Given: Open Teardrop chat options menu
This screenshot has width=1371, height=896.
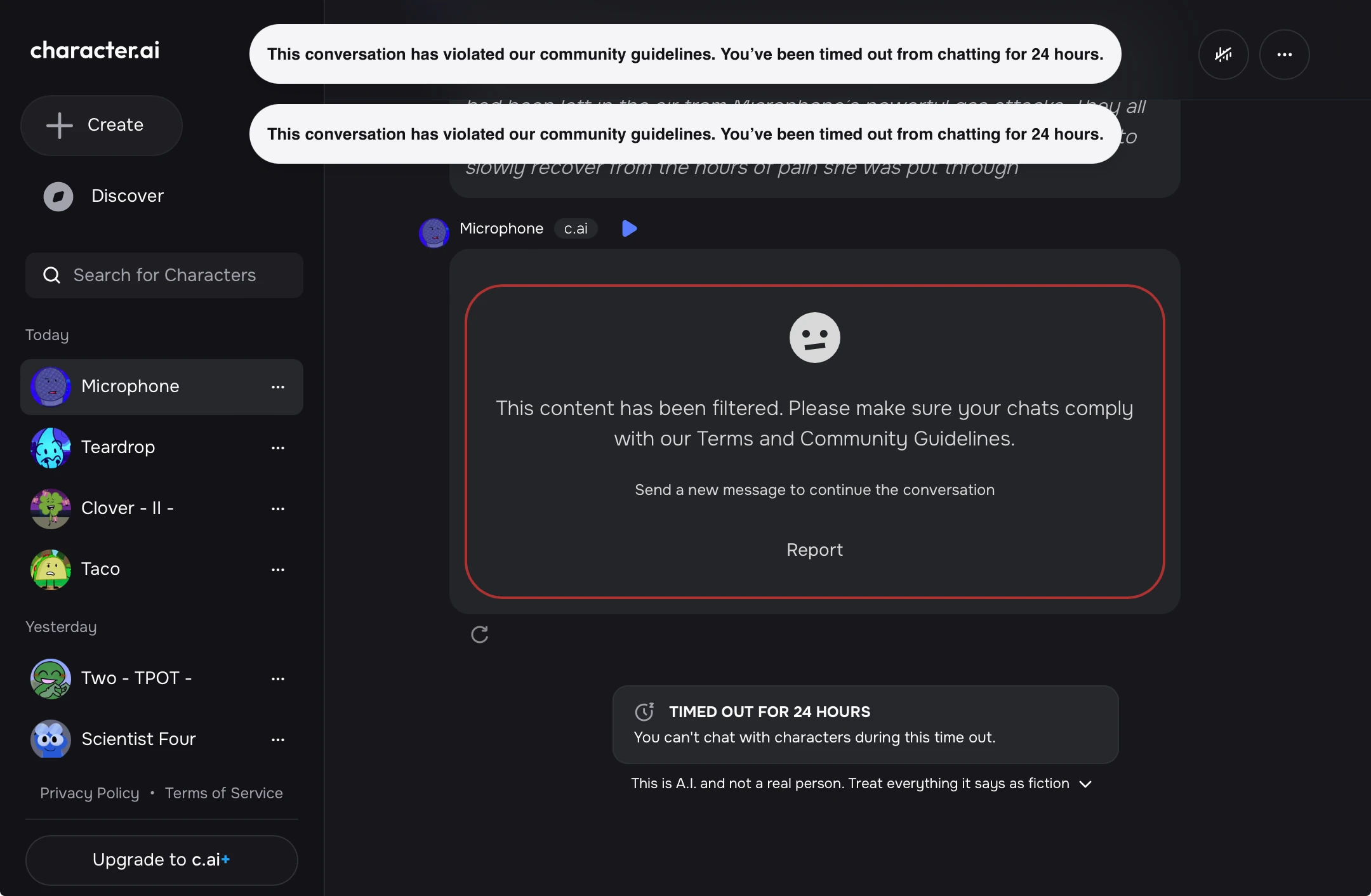Looking at the screenshot, I should 277,448.
